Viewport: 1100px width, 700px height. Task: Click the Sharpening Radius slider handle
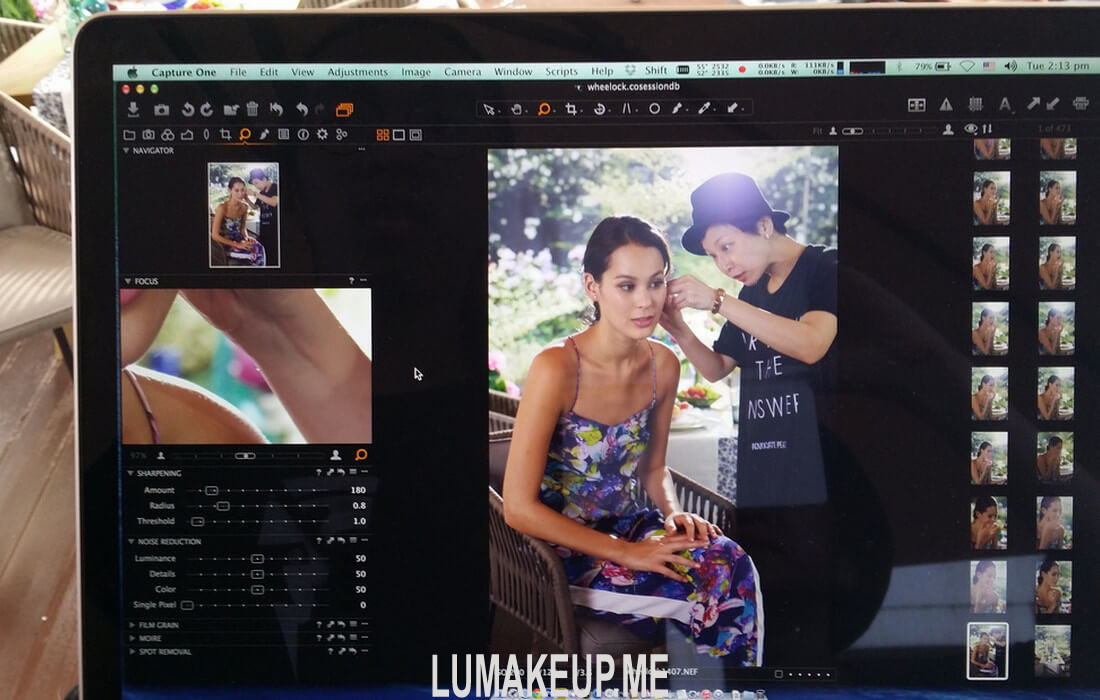click(x=223, y=506)
